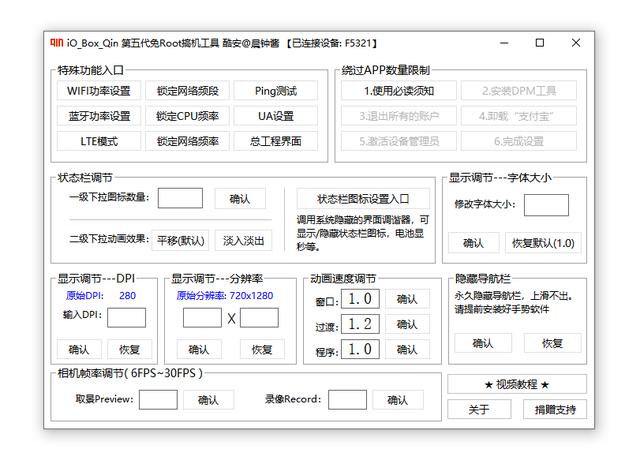Click the Qin app icon in title bar
Viewport: 640px width, 464px height.
[x=57, y=42]
